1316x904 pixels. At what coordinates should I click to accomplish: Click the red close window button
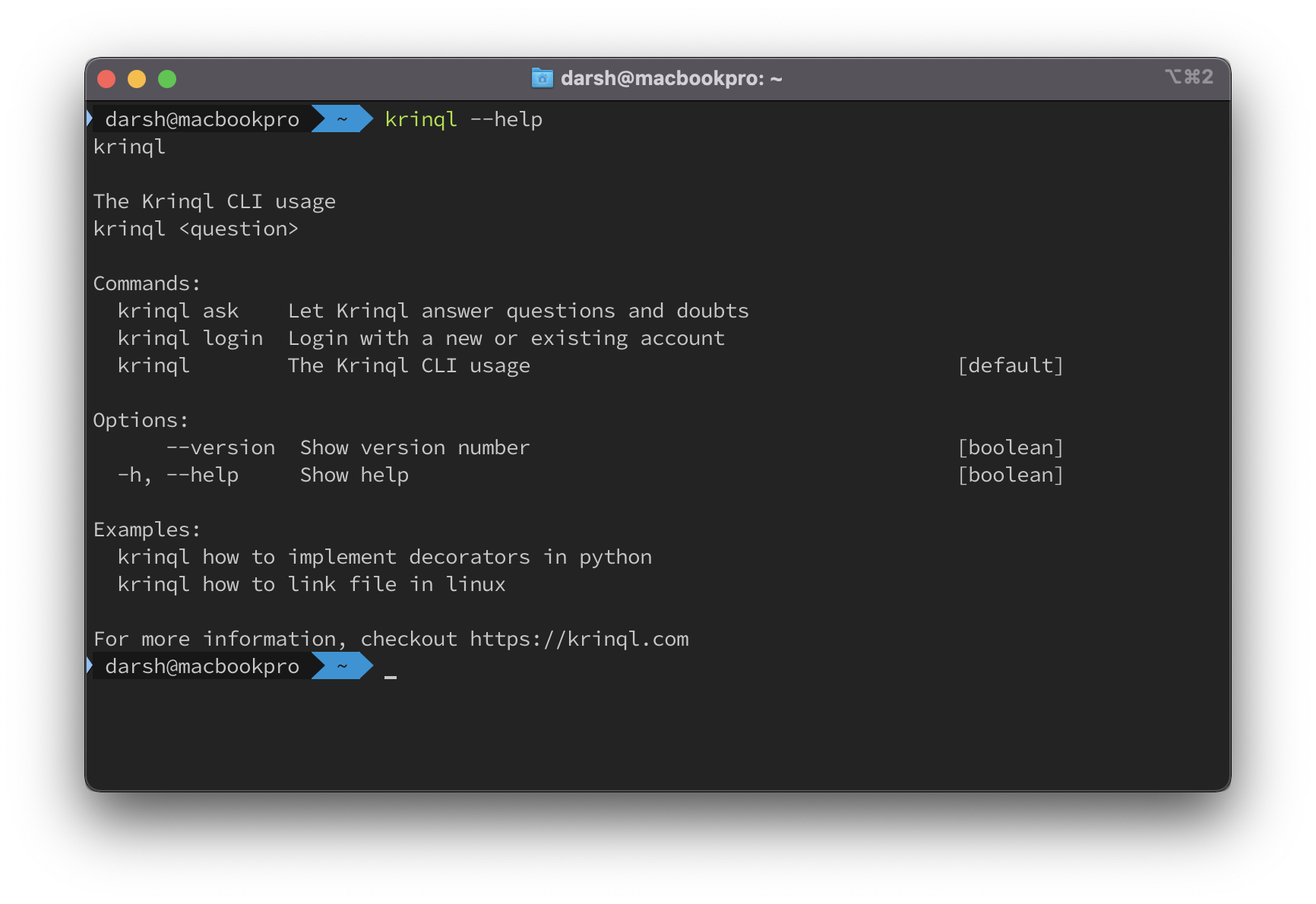pos(106,79)
